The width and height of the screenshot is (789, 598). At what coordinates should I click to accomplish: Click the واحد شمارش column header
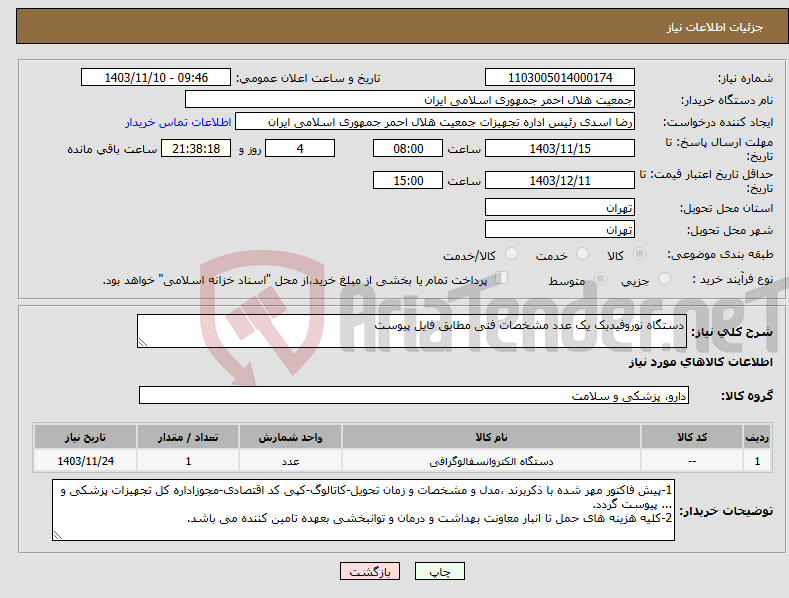point(290,437)
